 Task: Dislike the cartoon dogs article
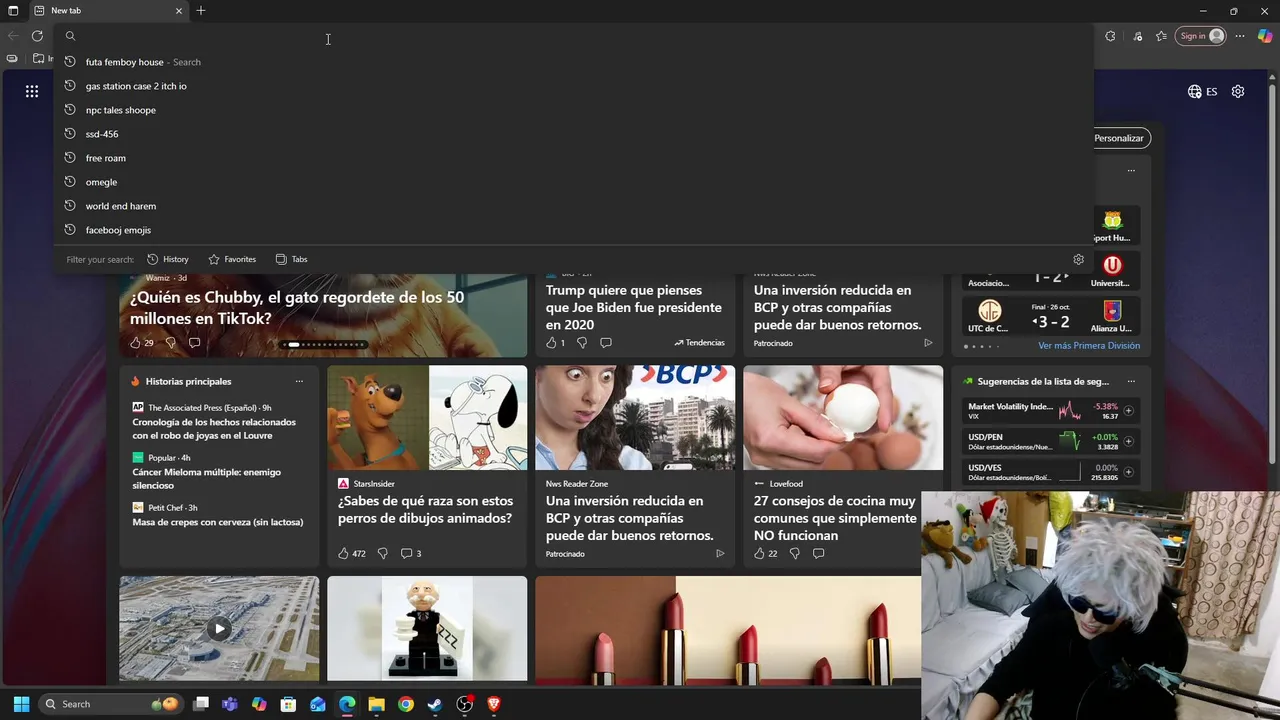pos(382,553)
